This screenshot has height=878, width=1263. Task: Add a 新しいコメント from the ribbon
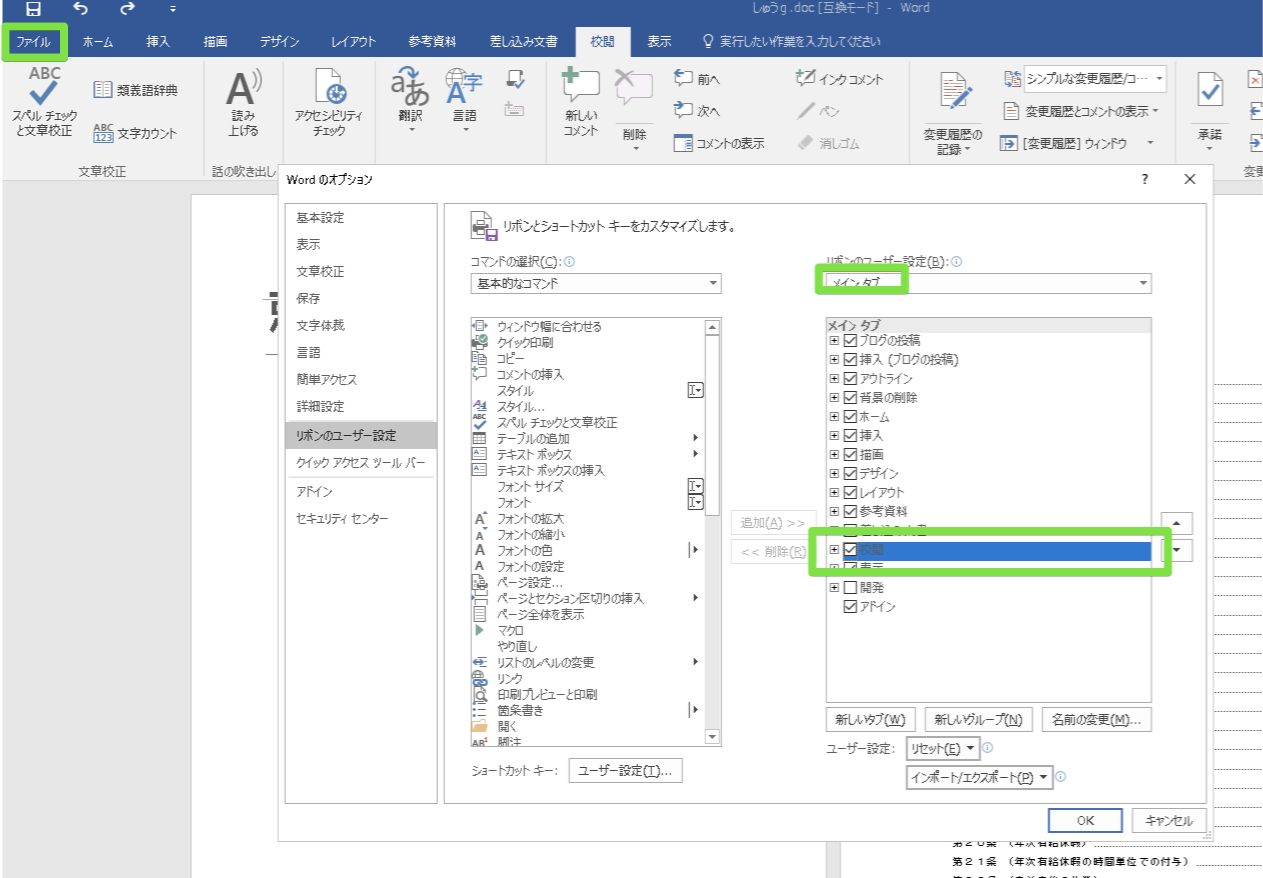point(580,103)
